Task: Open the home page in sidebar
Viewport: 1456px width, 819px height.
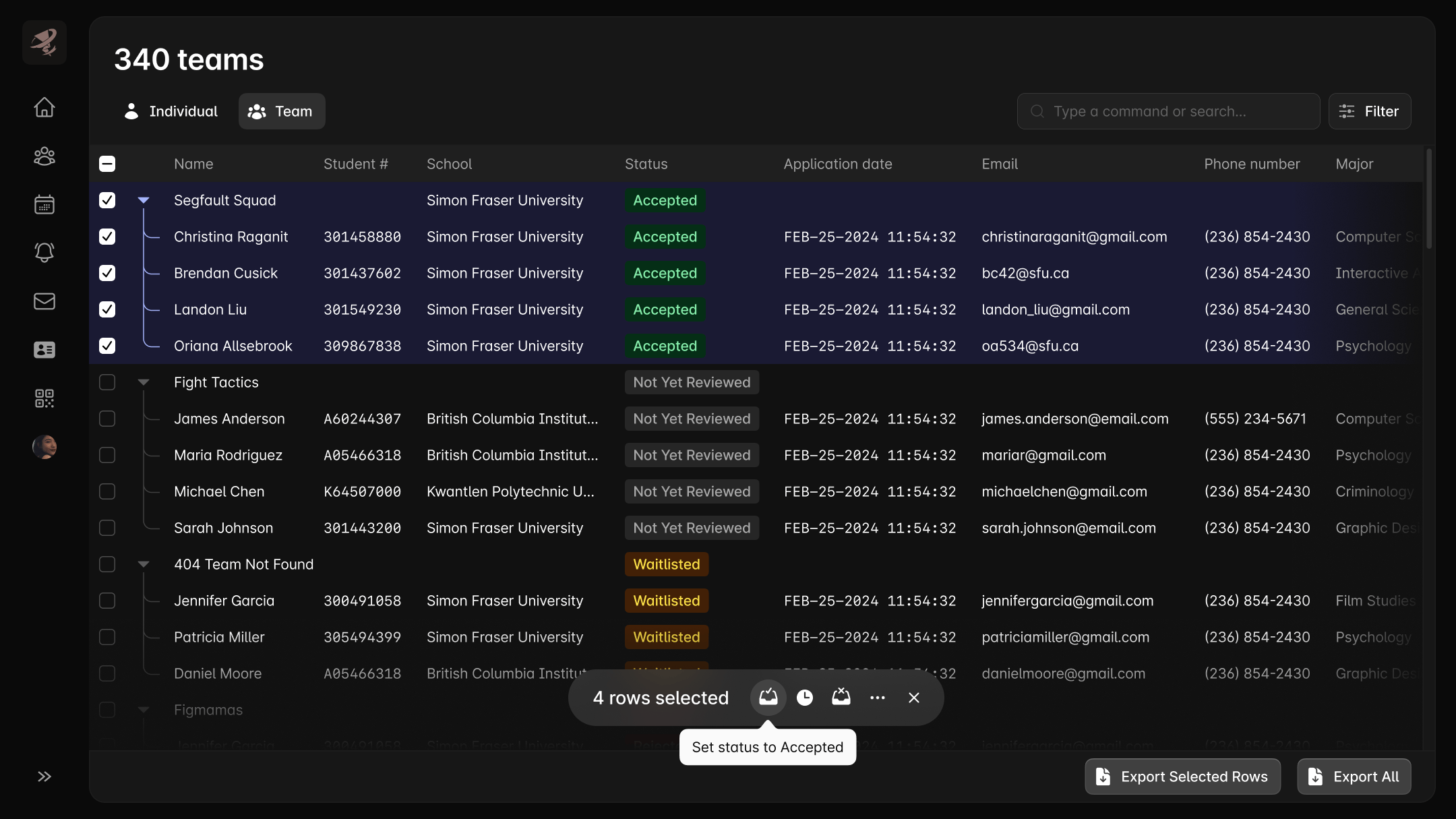Action: [x=44, y=108]
